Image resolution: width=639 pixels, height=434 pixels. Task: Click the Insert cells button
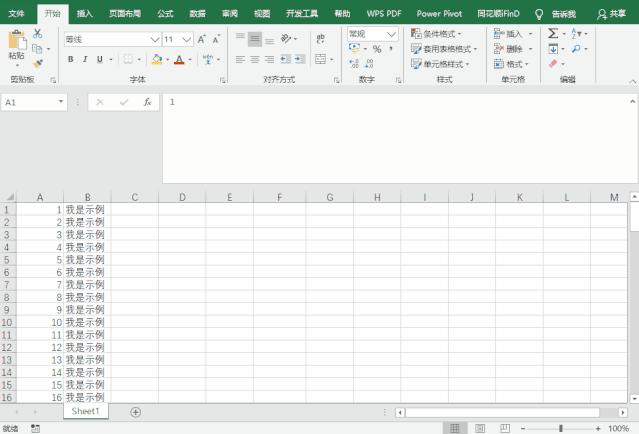509,34
